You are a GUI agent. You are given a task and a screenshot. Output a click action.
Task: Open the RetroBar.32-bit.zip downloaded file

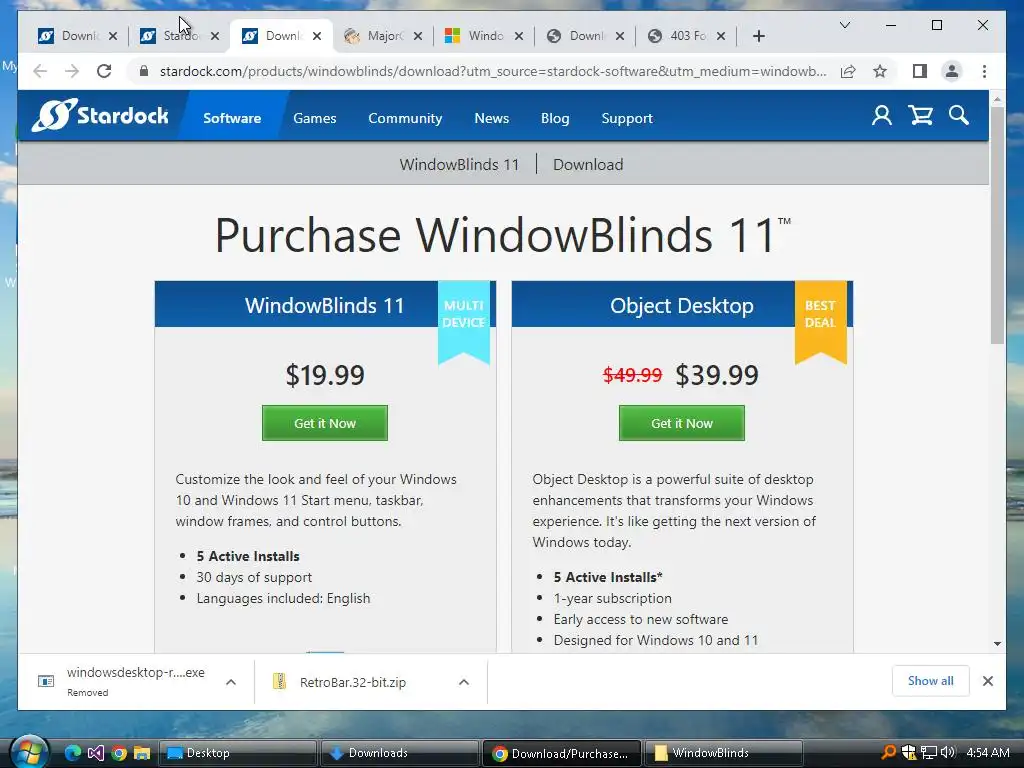pos(353,682)
